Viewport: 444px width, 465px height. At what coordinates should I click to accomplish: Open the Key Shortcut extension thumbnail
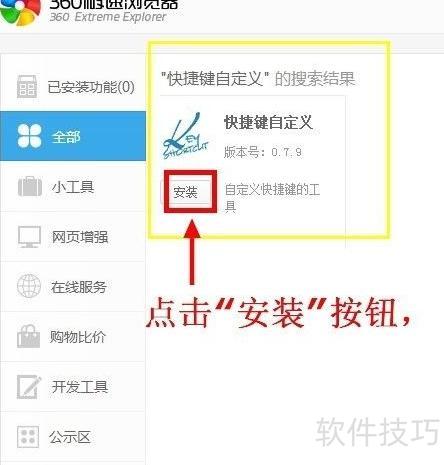pos(186,136)
